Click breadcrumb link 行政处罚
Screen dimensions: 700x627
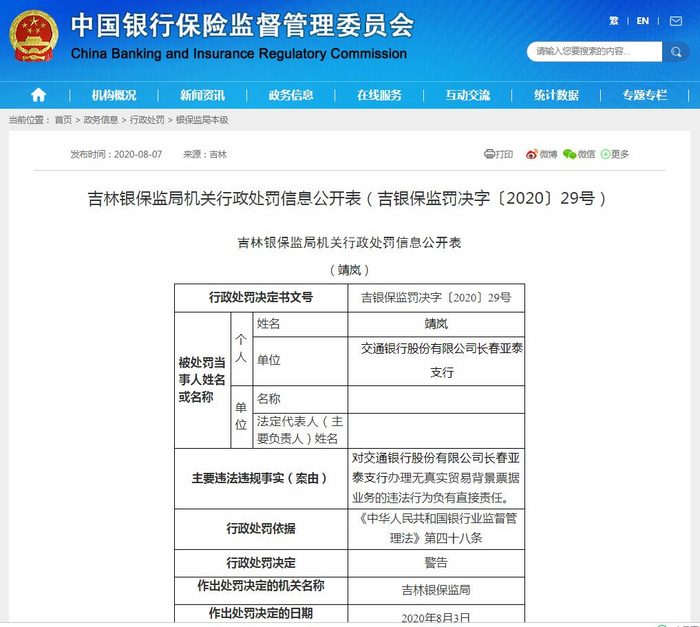147,120
